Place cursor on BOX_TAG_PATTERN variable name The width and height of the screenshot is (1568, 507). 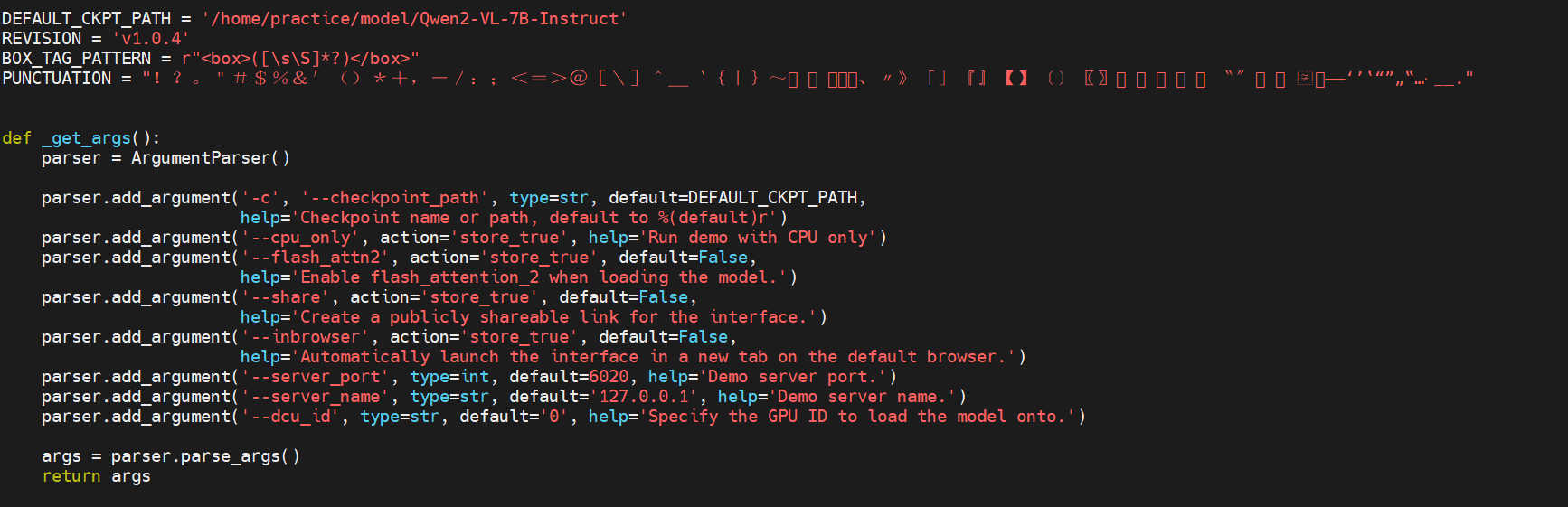coord(76,58)
